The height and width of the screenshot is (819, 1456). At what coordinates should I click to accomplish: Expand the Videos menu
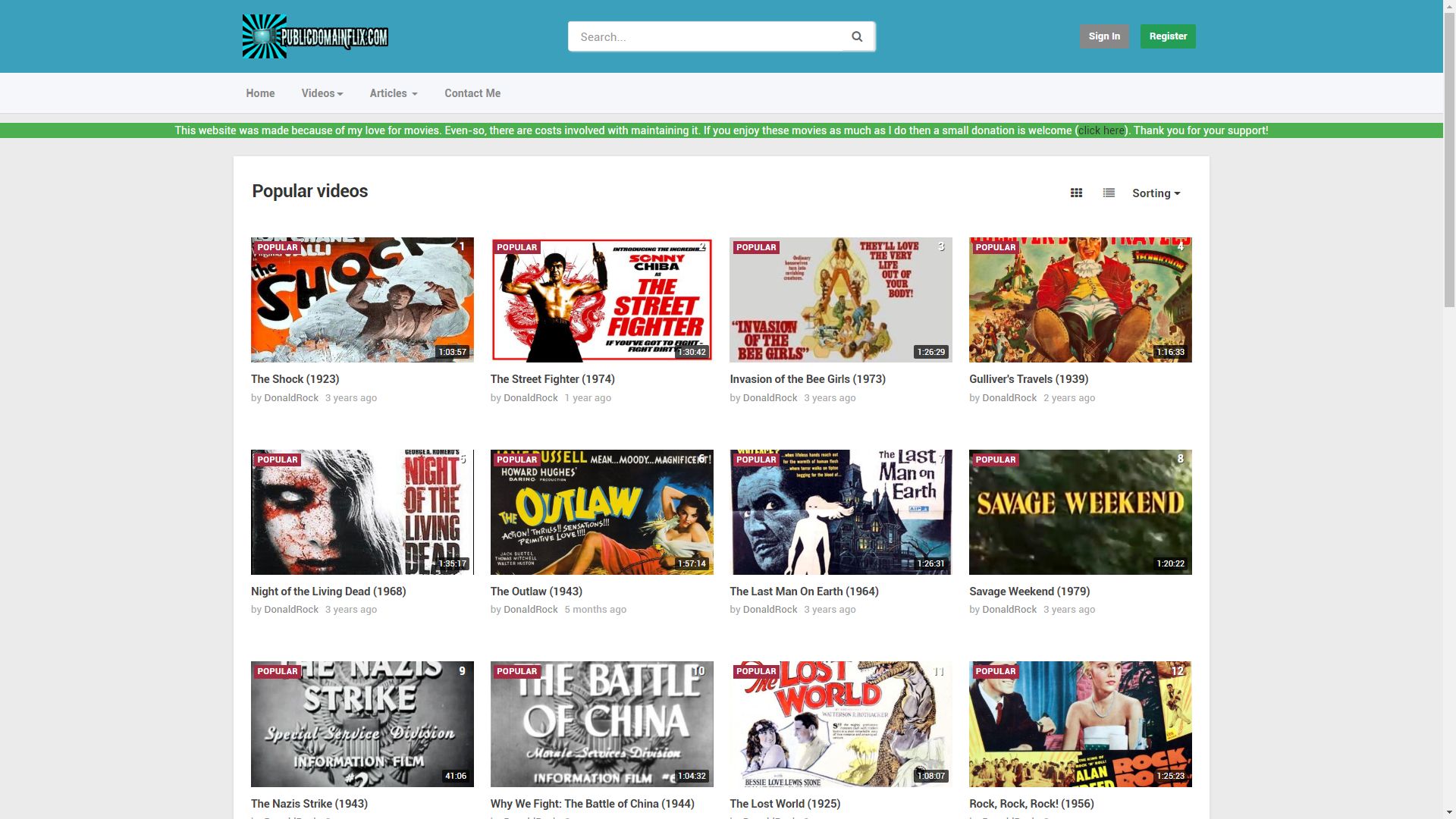[322, 93]
